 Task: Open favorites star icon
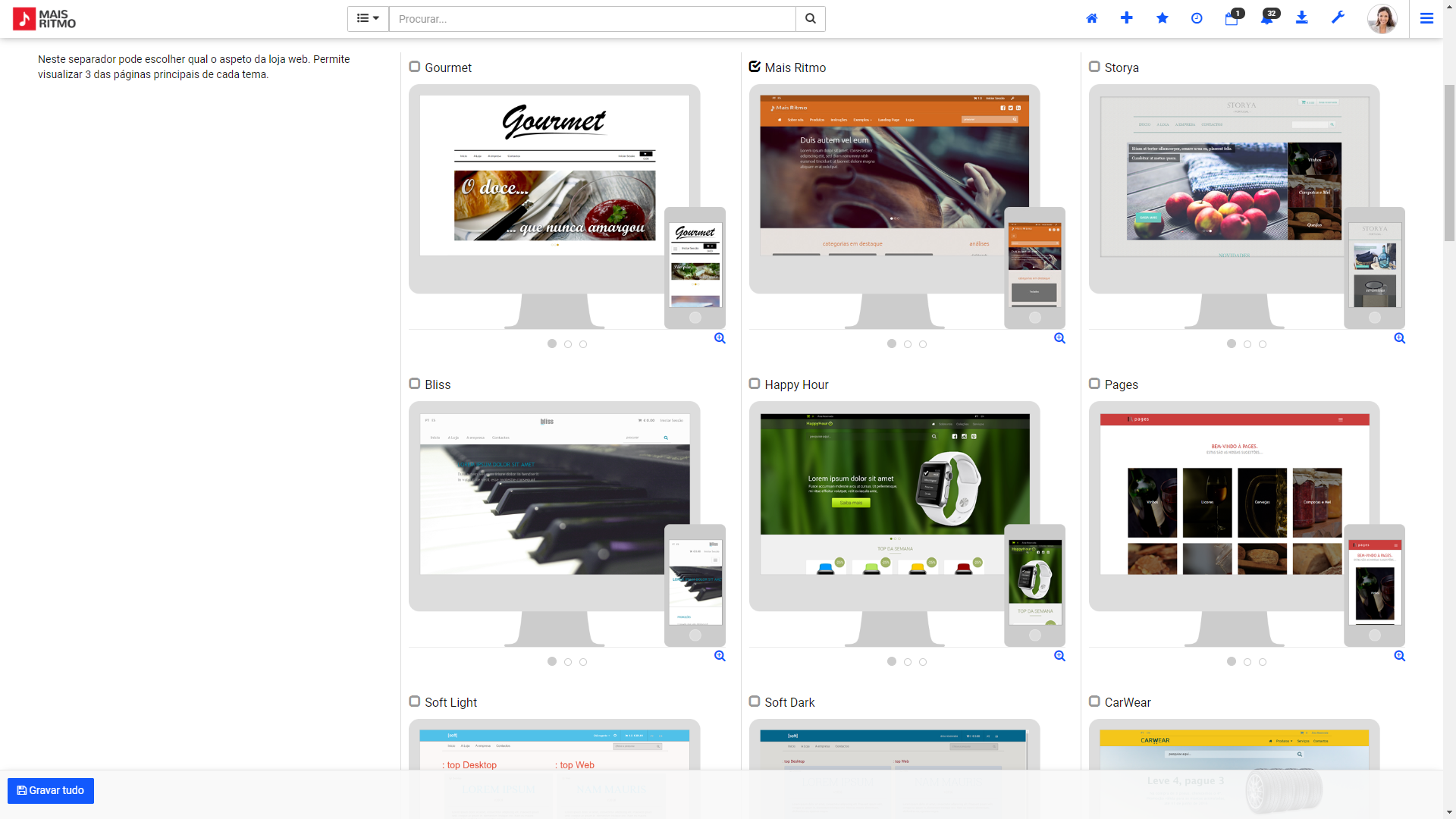tap(1162, 18)
